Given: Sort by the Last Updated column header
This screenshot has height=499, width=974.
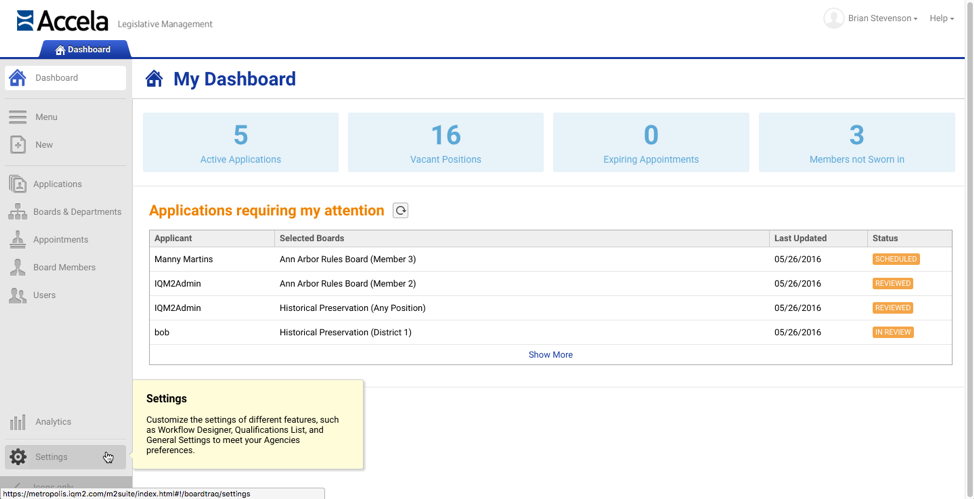Looking at the screenshot, I should point(818,238).
